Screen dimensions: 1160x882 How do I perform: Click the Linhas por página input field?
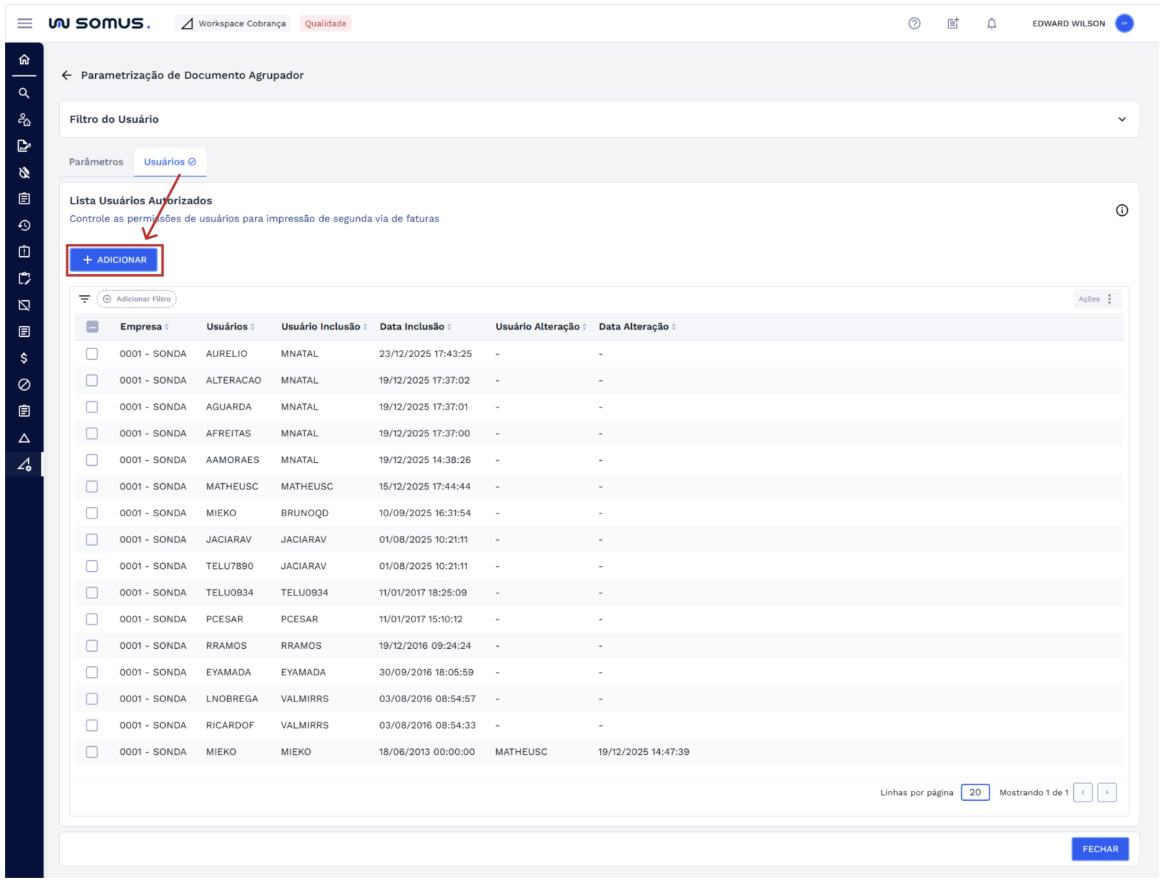[975, 792]
